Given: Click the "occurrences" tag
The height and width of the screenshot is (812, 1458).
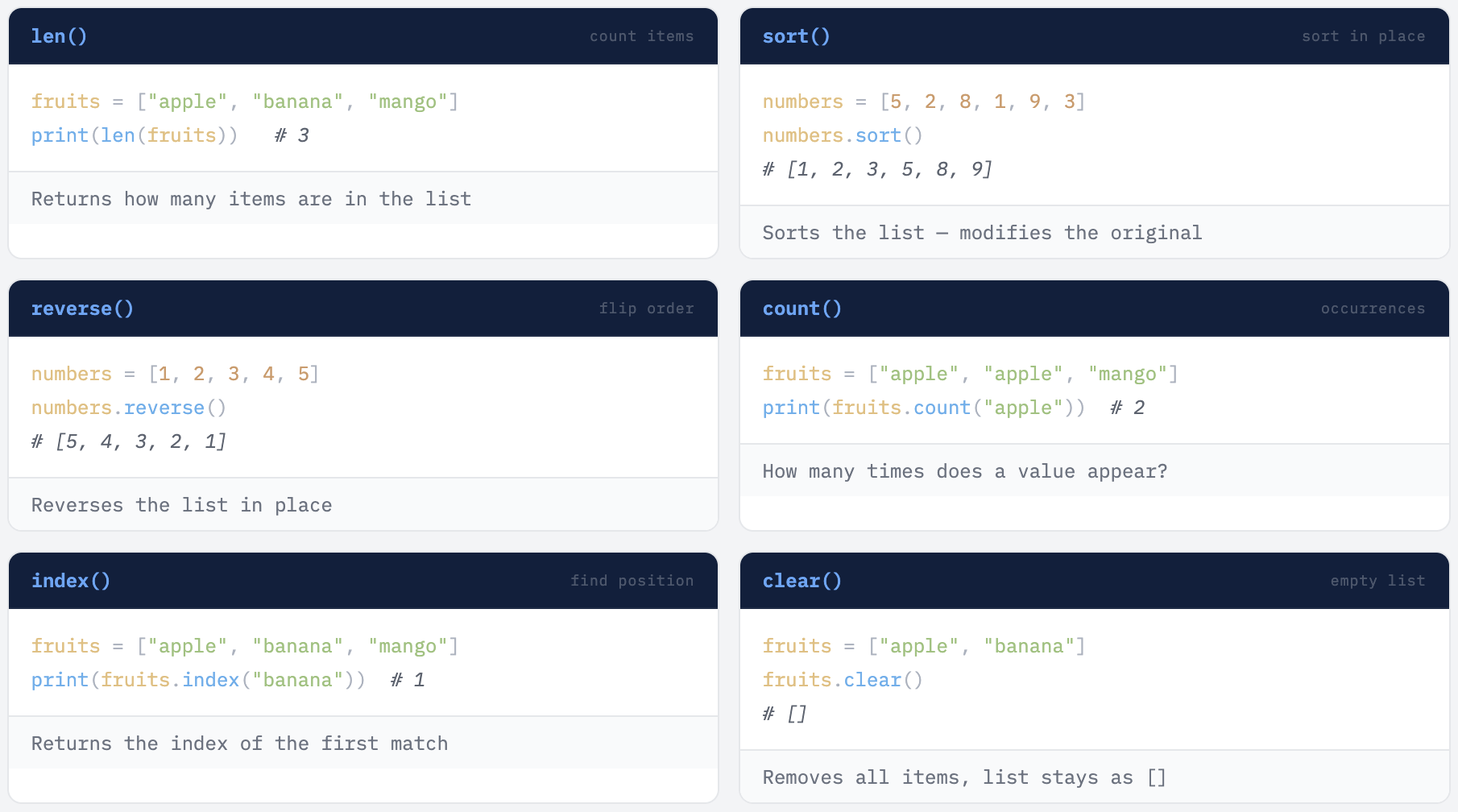Looking at the screenshot, I should 1373,309.
